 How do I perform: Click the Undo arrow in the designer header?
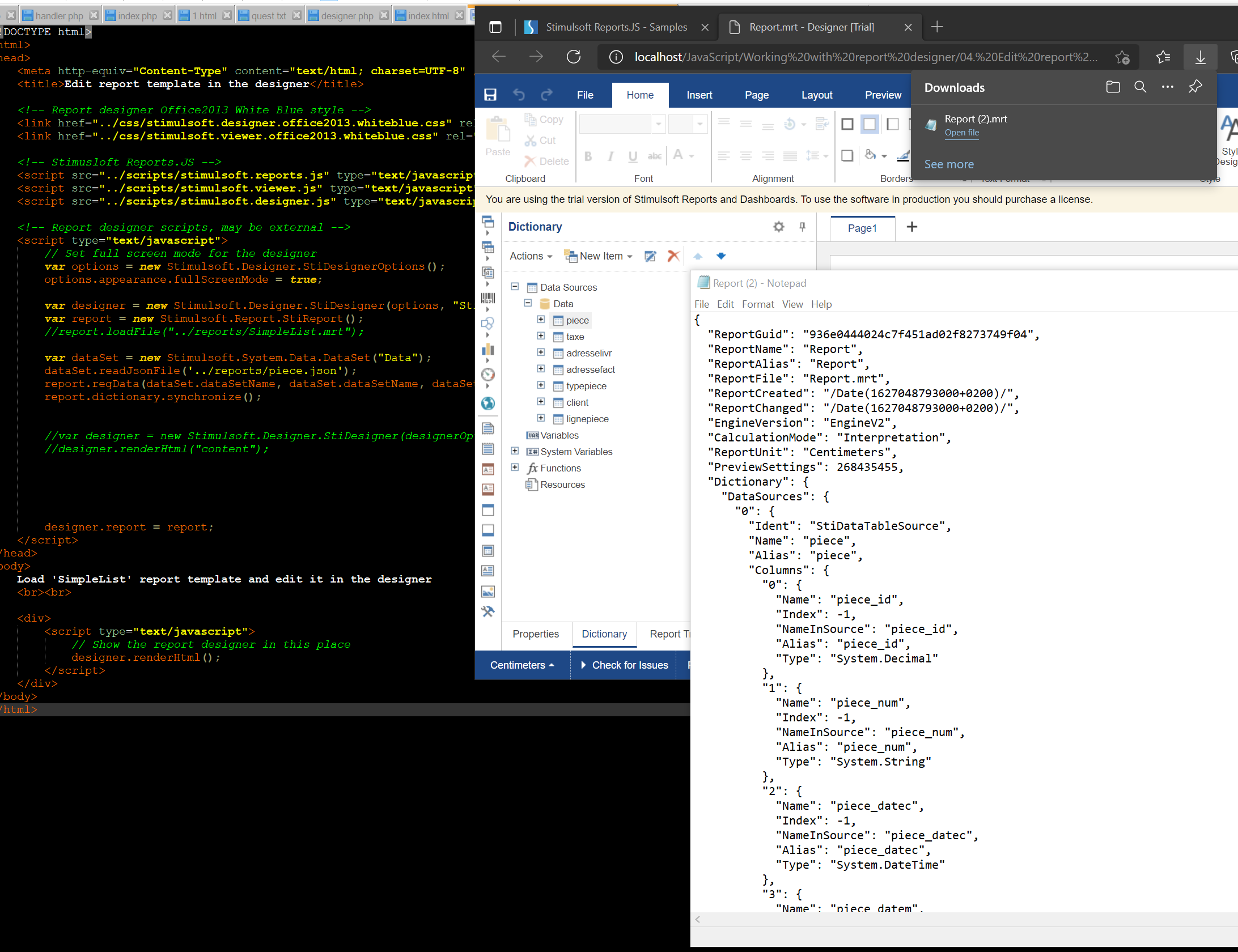click(x=519, y=95)
